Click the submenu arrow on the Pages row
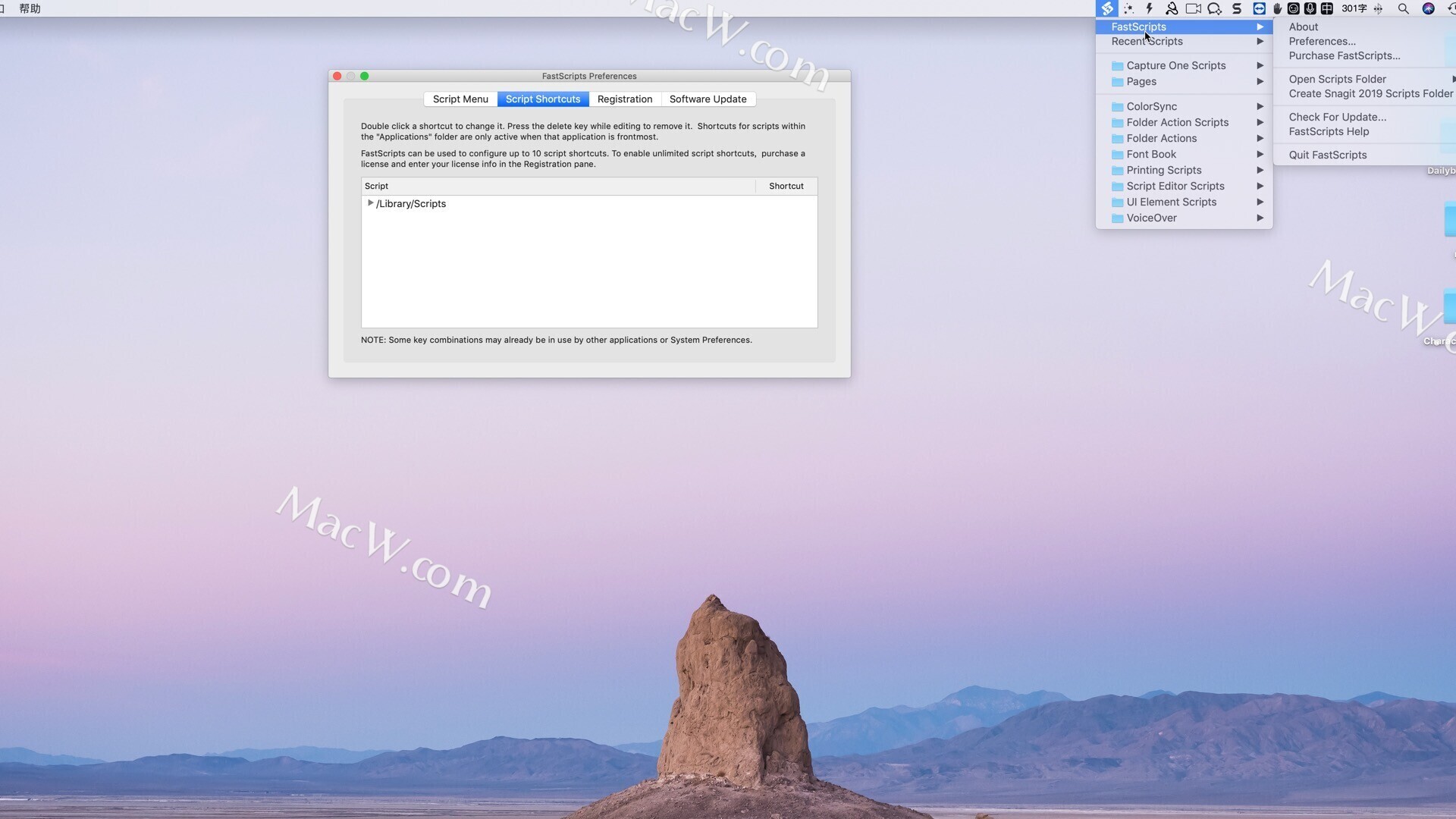This screenshot has height=819, width=1456. [x=1260, y=81]
